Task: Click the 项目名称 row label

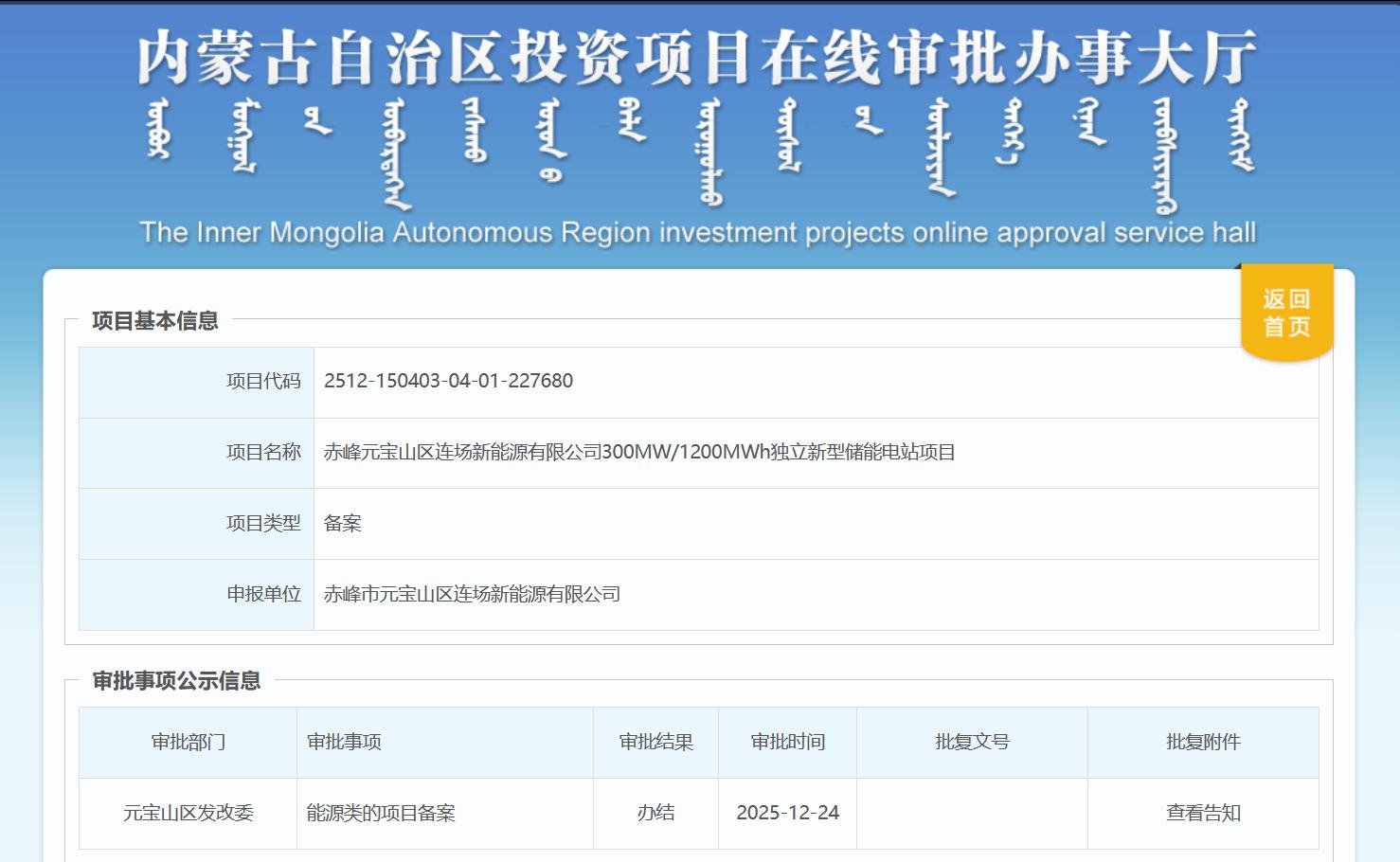Action: [x=263, y=453]
